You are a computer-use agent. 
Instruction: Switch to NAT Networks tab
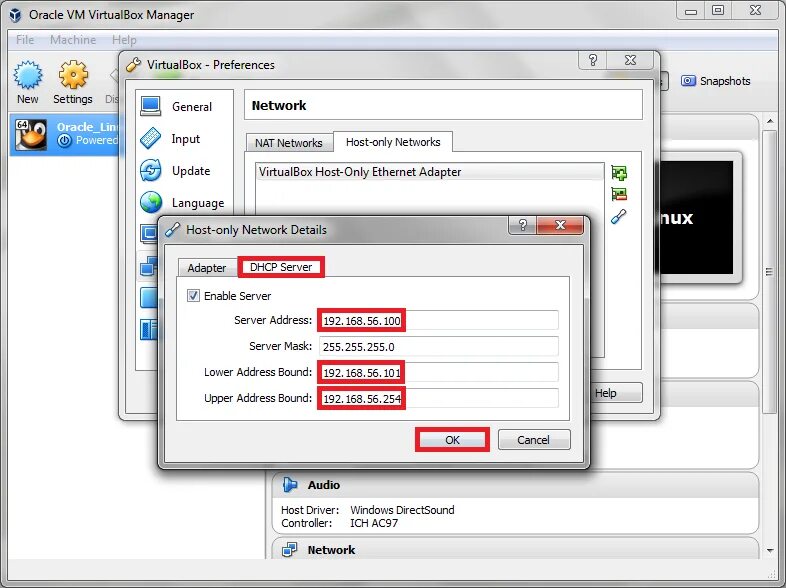289,143
